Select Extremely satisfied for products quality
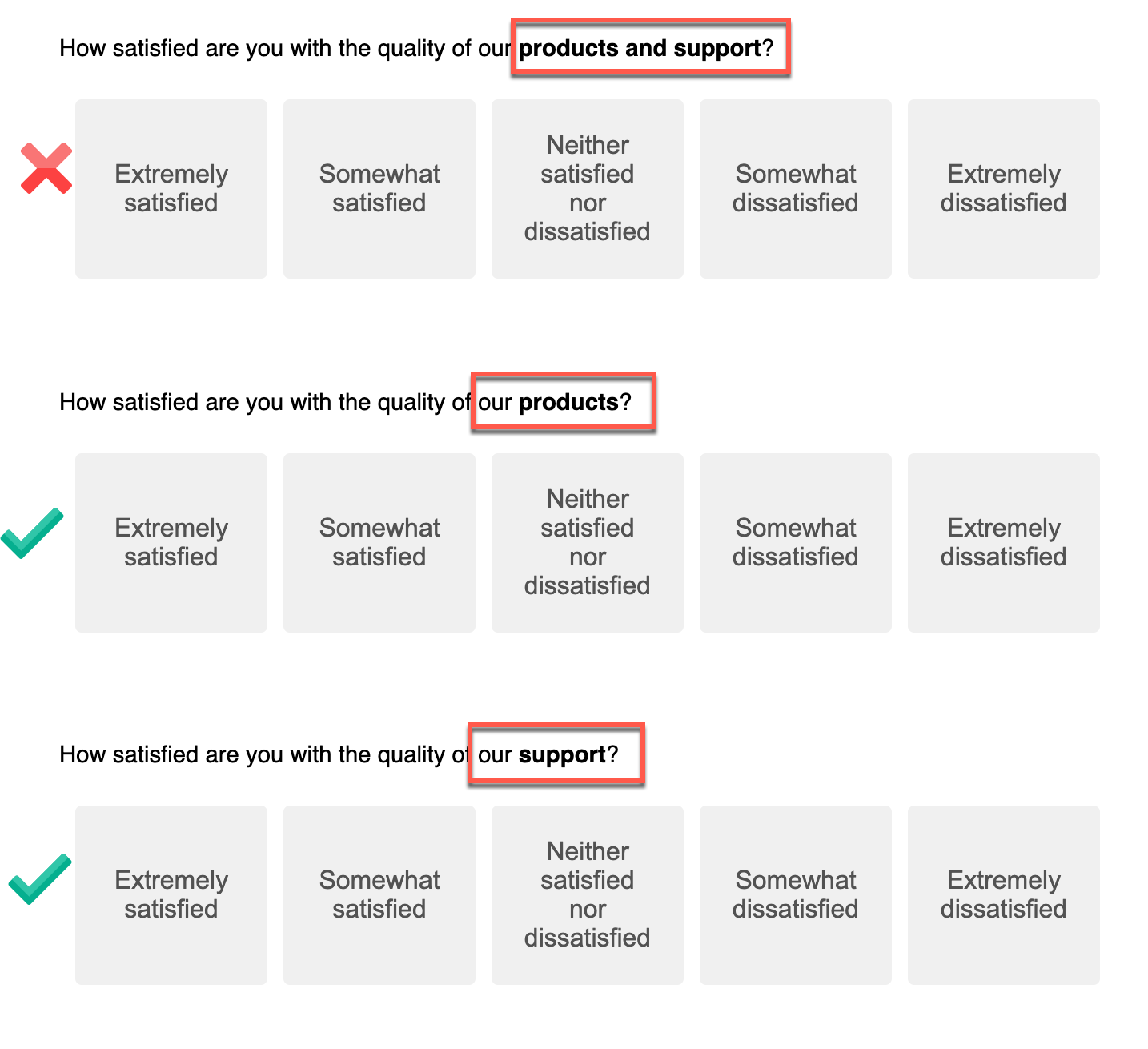 [171, 543]
